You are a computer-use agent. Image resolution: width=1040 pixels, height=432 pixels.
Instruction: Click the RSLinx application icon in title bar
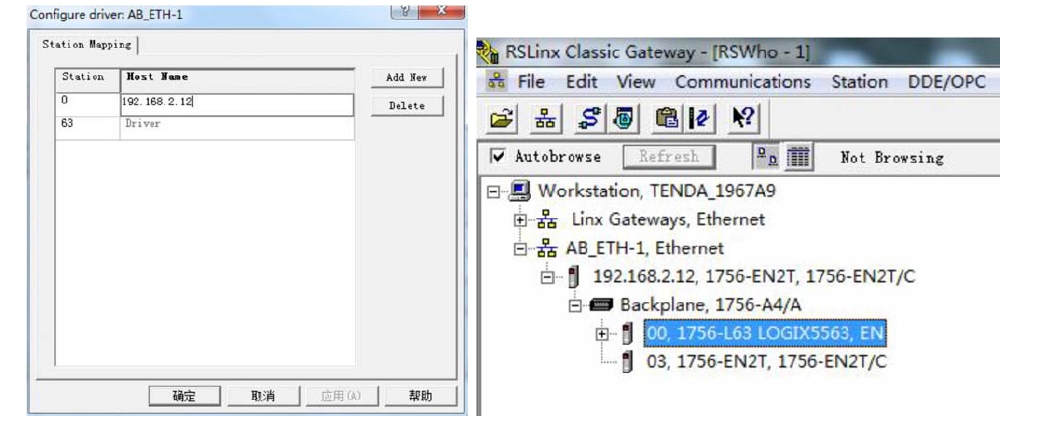click(489, 52)
